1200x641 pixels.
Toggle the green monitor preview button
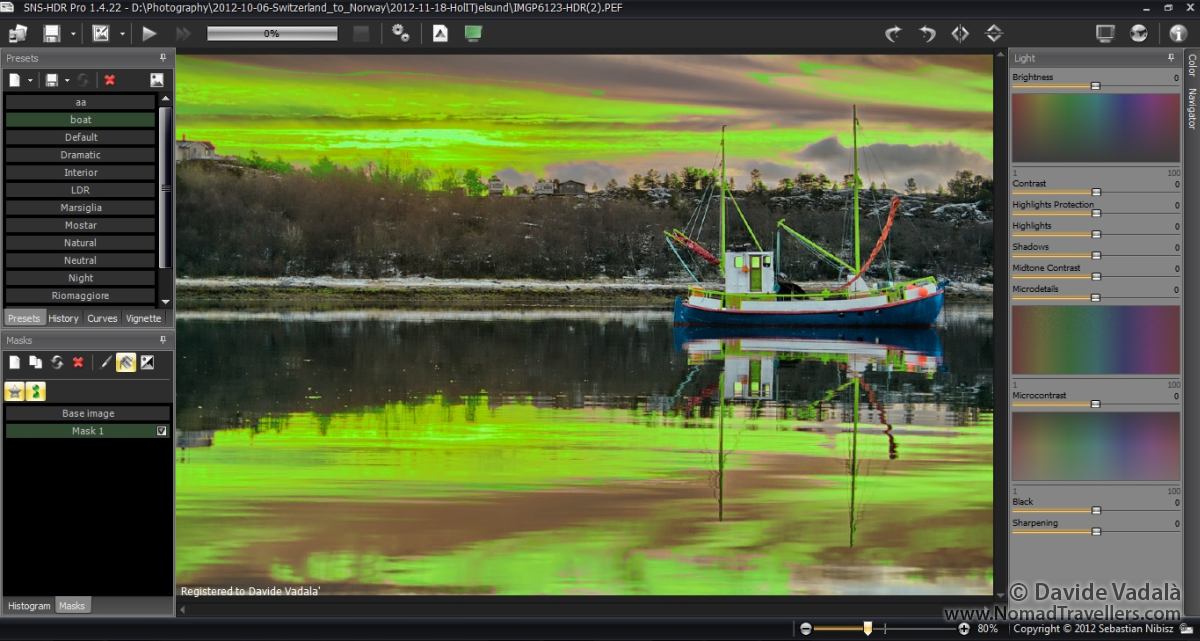473,33
